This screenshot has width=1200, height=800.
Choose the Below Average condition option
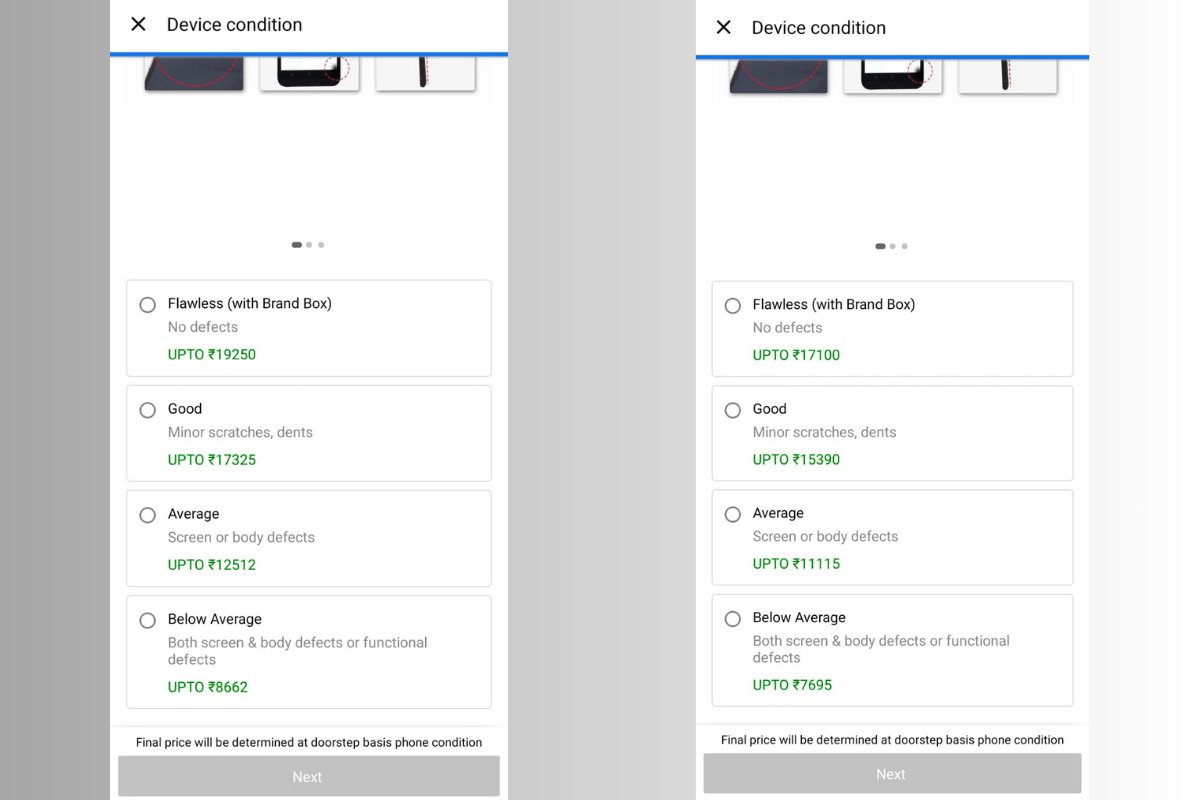[148, 620]
